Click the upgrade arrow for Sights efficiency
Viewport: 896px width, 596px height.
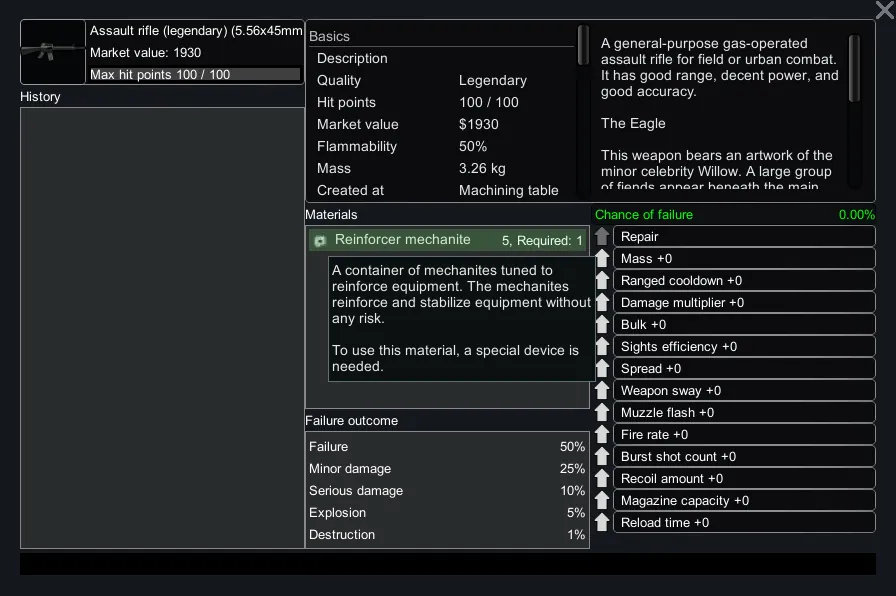[x=602, y=347]
